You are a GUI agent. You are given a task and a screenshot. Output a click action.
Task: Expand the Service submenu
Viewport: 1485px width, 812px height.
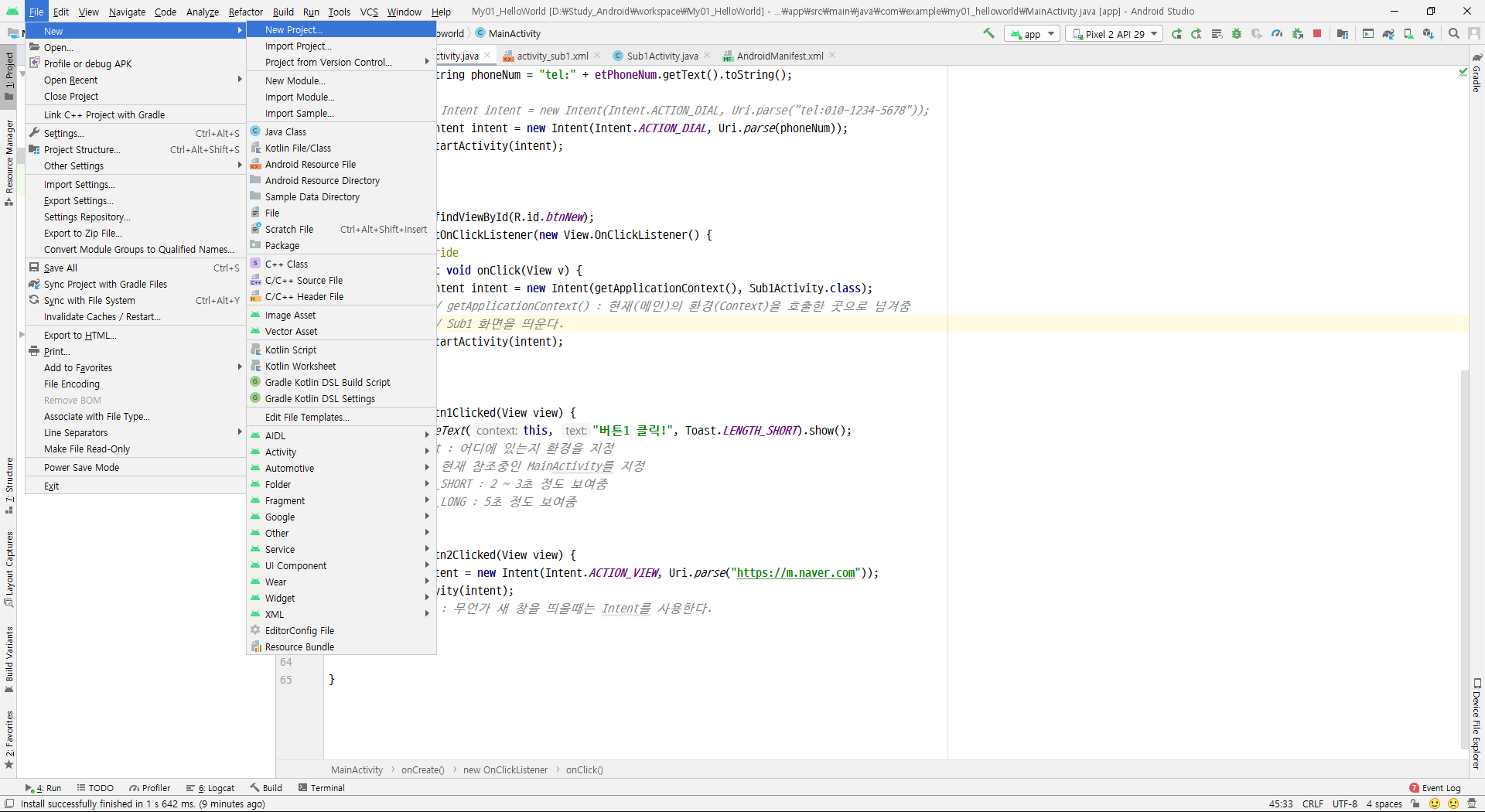[341, 549]
